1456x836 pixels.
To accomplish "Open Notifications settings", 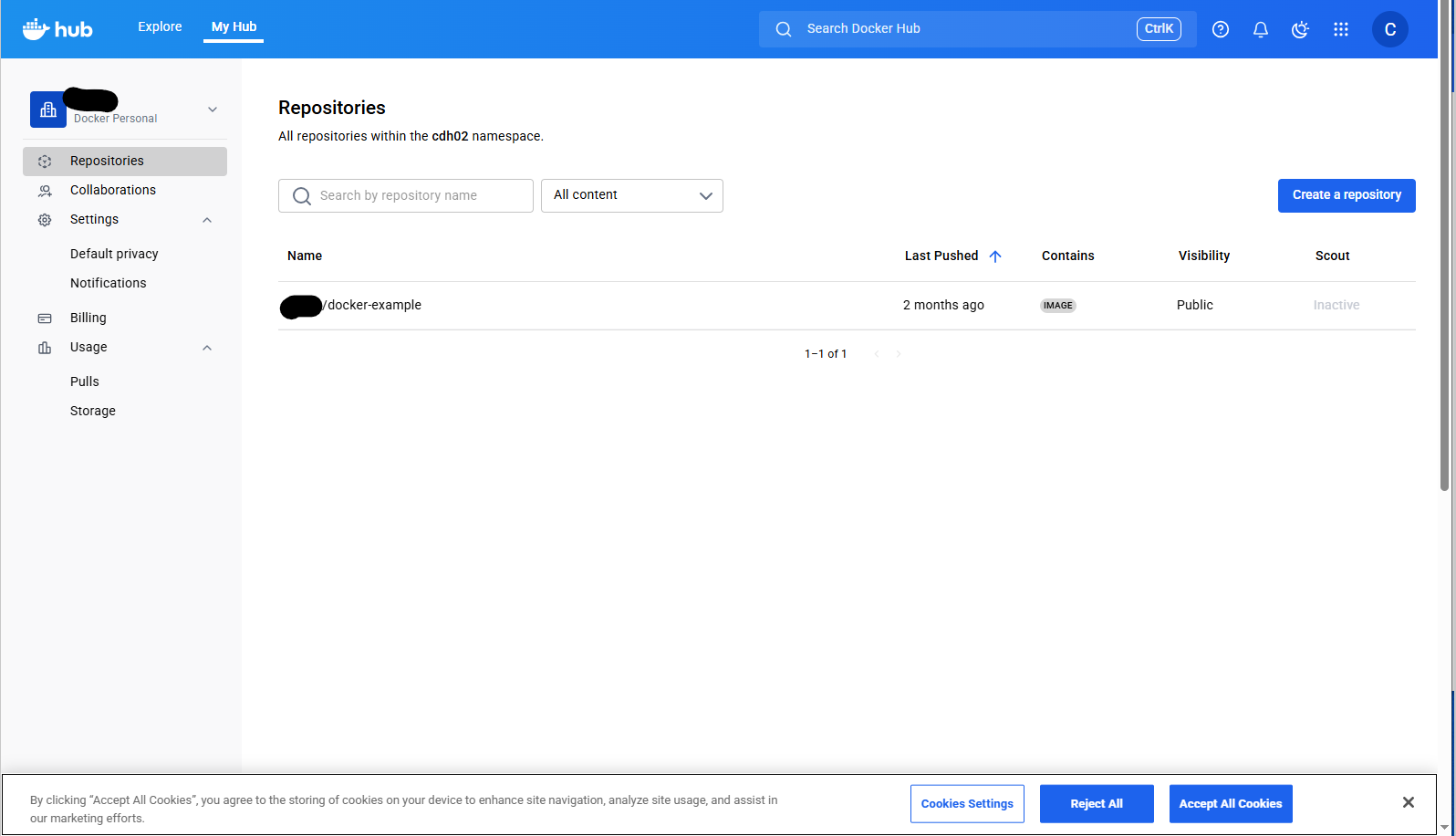I will coord(108,283).
